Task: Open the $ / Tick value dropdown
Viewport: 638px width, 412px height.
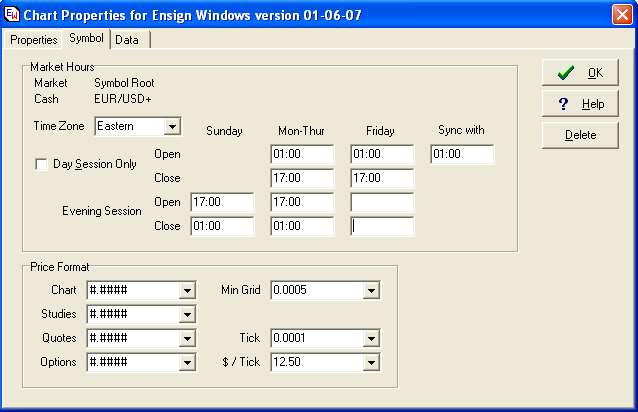Action: tap(371, 363)
